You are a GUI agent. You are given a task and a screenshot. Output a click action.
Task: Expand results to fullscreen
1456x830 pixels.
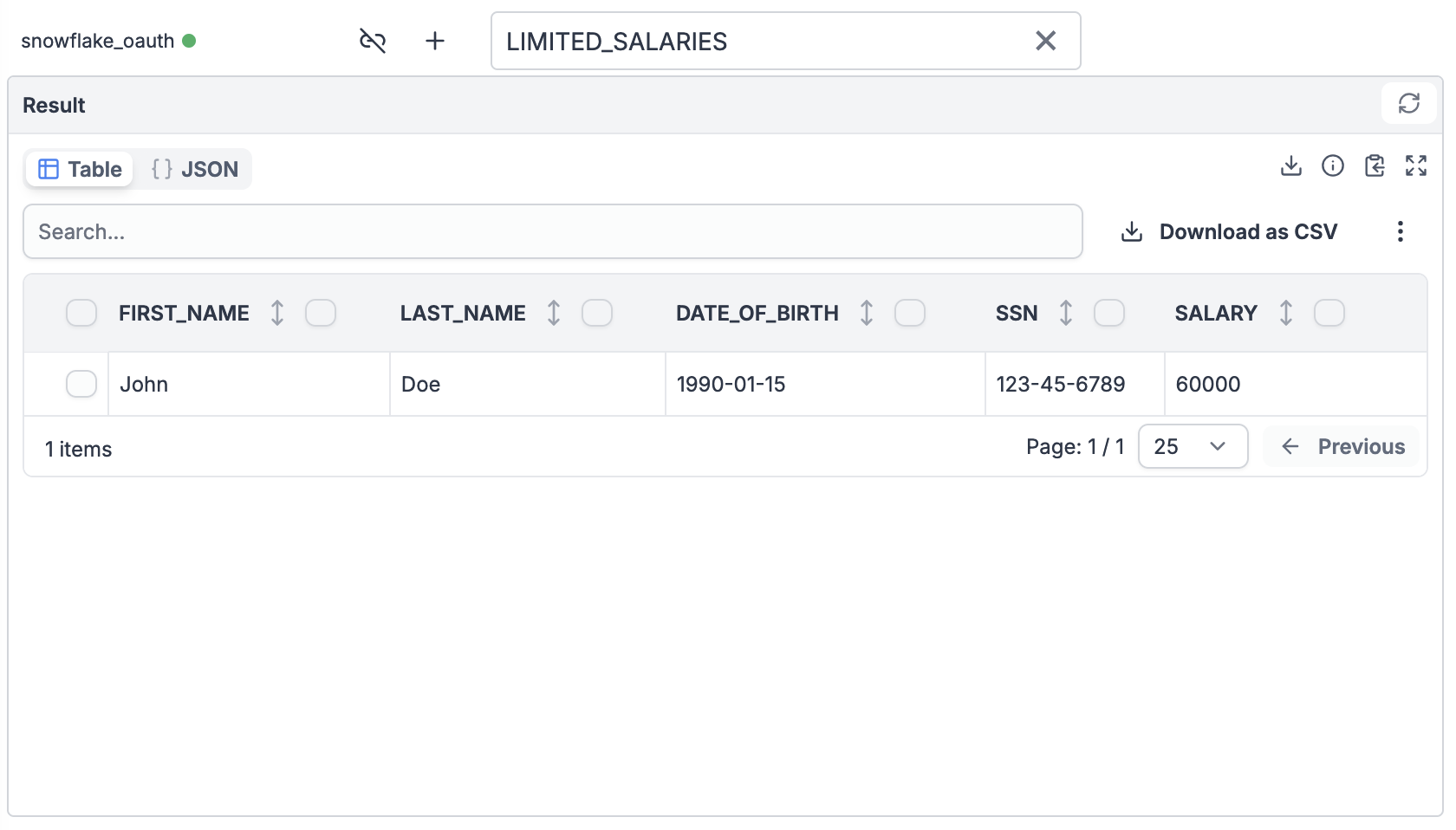[x=1416, y=165]
